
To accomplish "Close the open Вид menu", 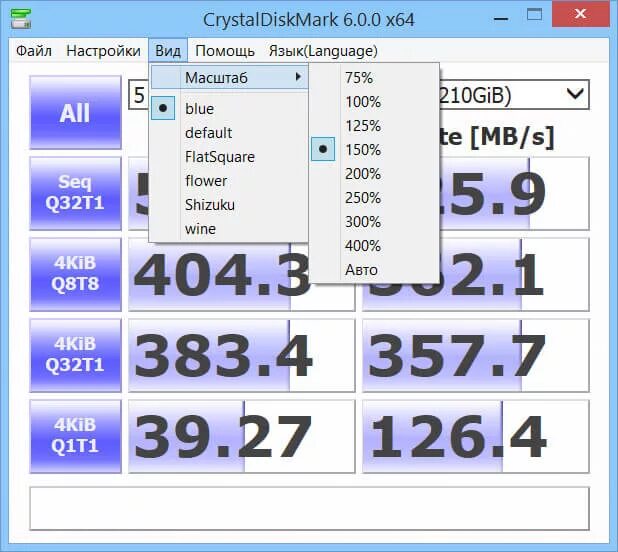I will click(168, 51).
